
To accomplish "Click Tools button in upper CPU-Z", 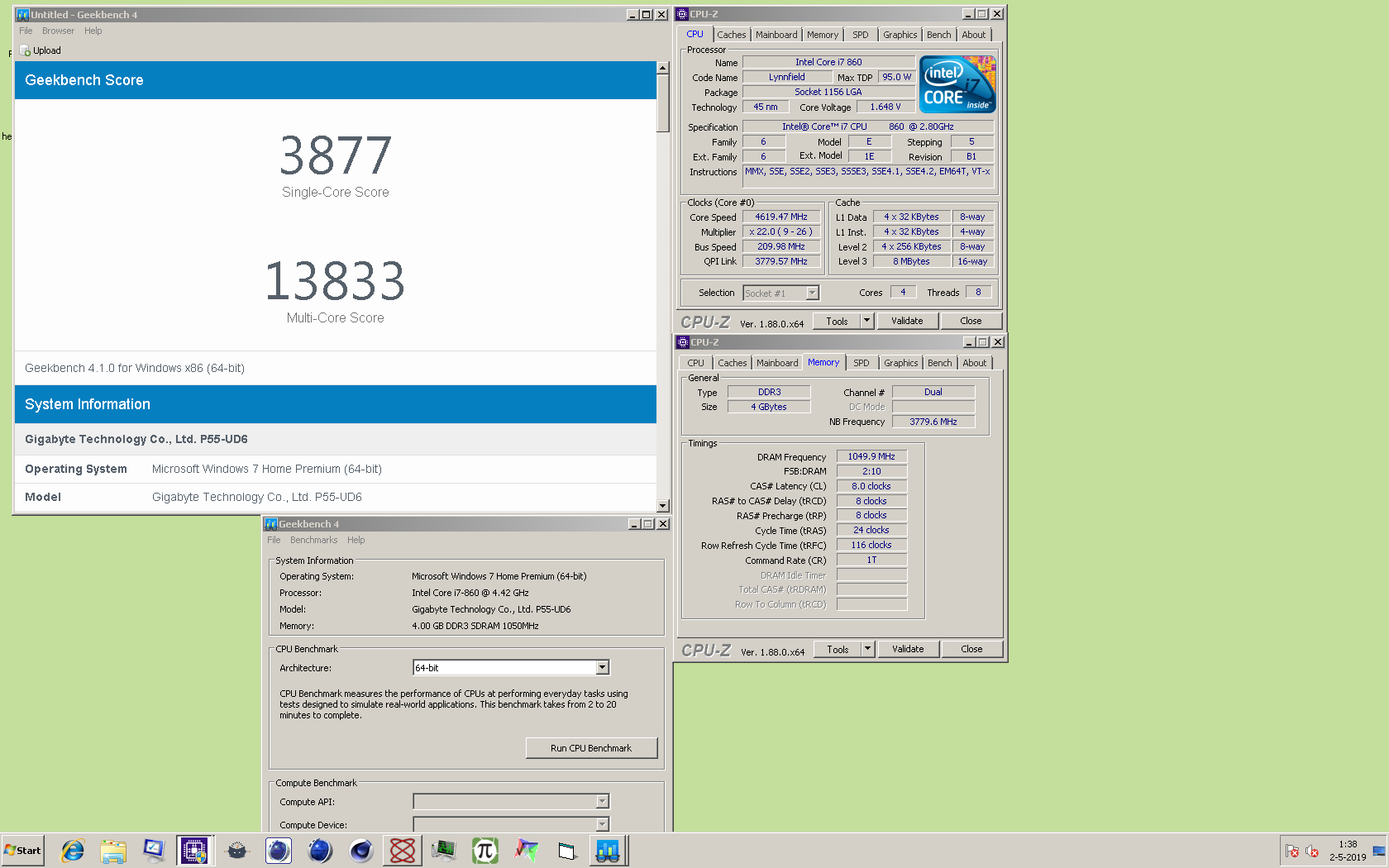I will [x=837, y=321].
